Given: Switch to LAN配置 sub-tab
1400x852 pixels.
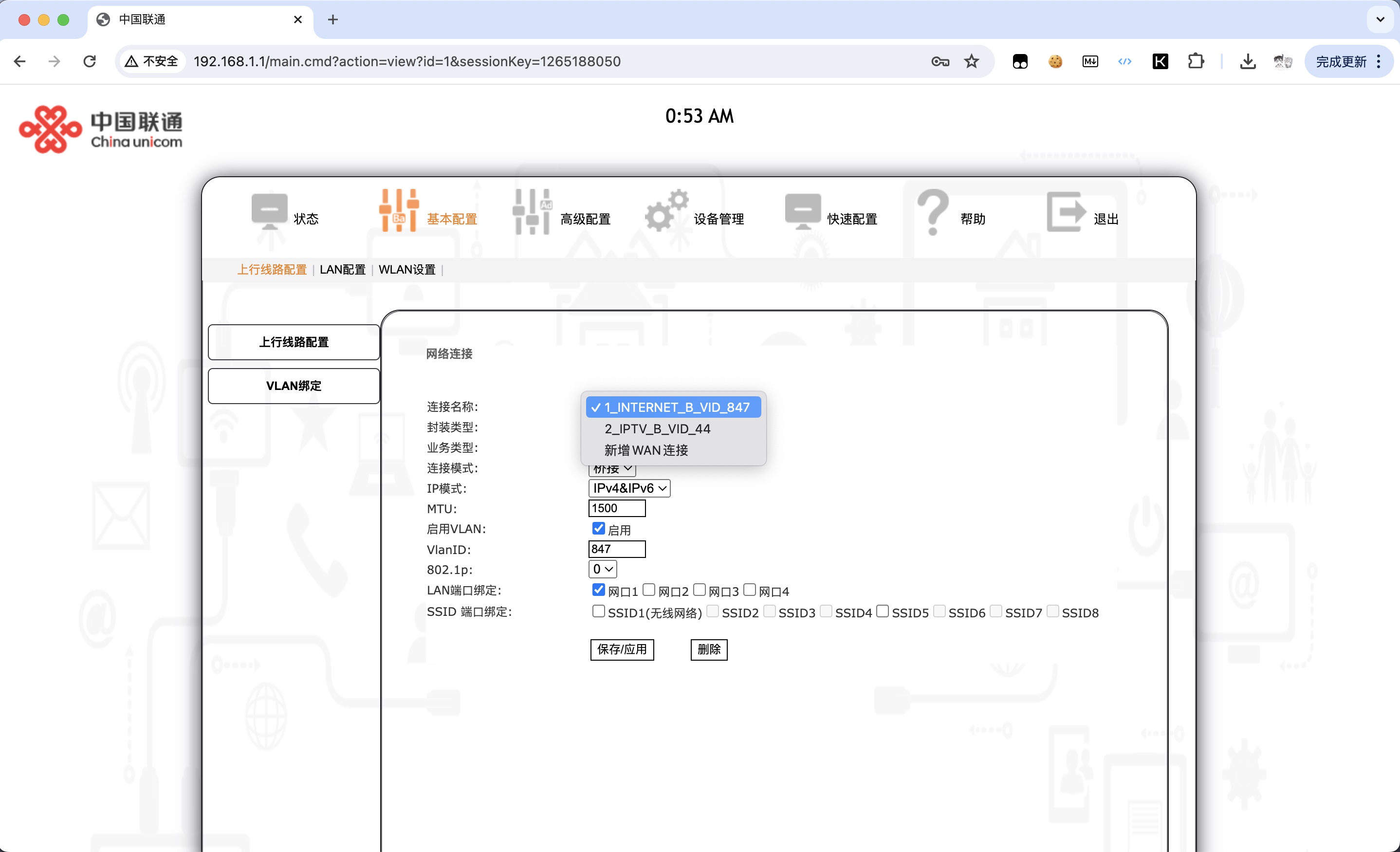Looking at the screenshot, I should tap(343, 269).
